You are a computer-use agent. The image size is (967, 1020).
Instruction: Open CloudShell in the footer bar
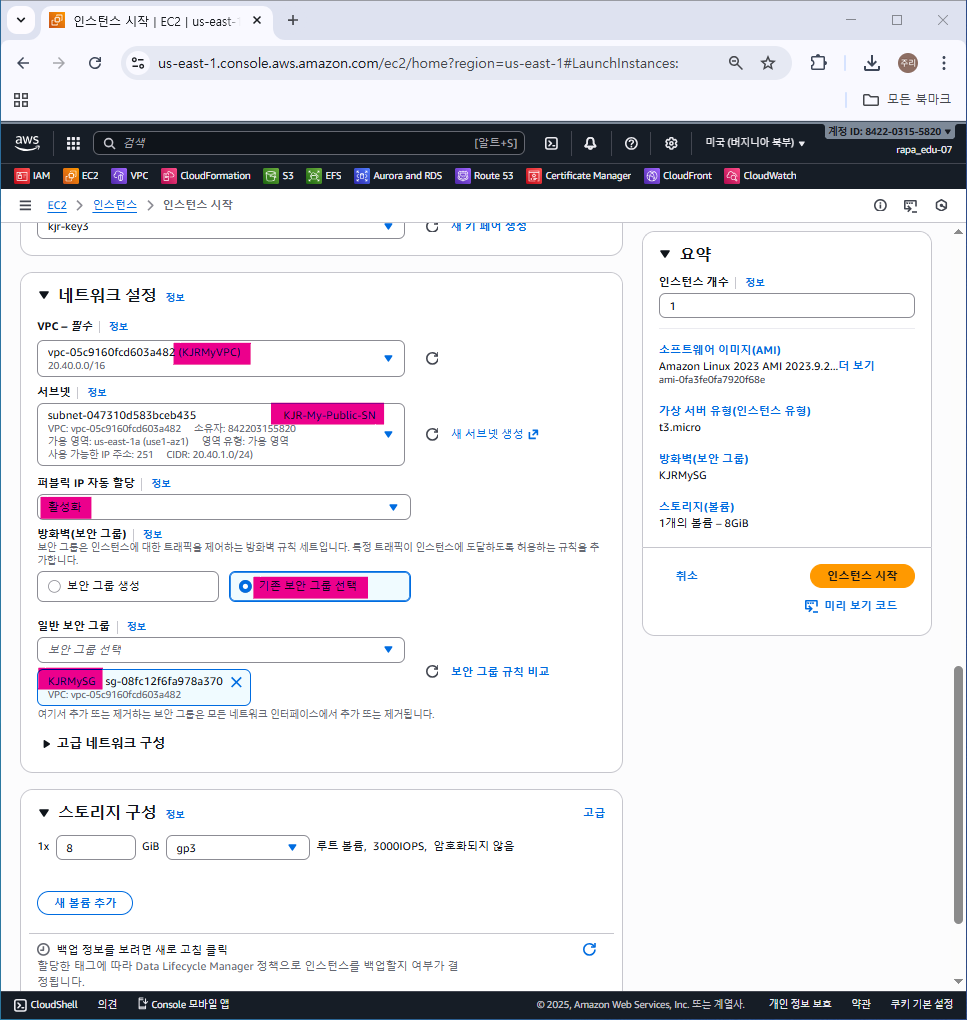pos(46,1004)
